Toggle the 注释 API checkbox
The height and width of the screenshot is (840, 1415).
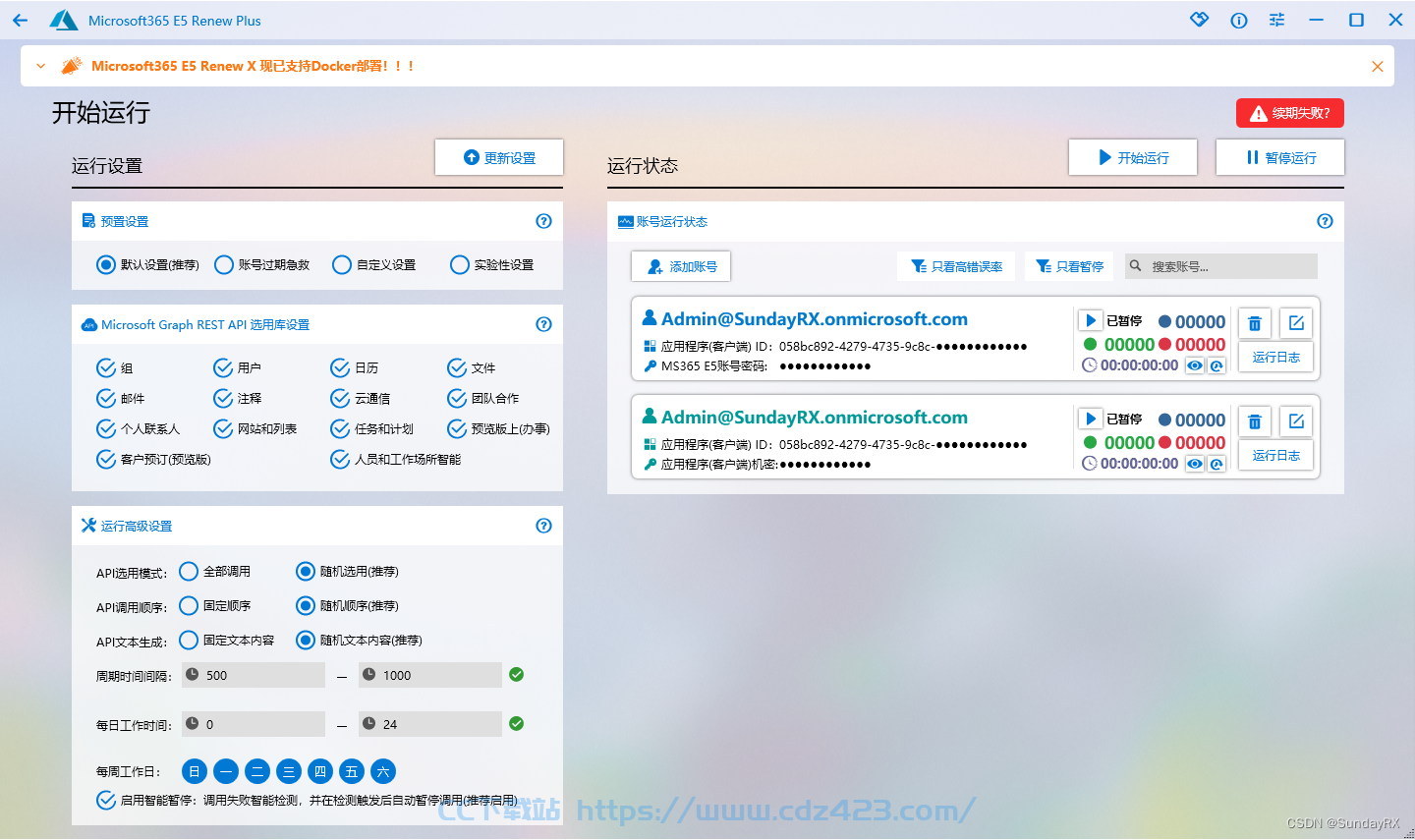223,398
